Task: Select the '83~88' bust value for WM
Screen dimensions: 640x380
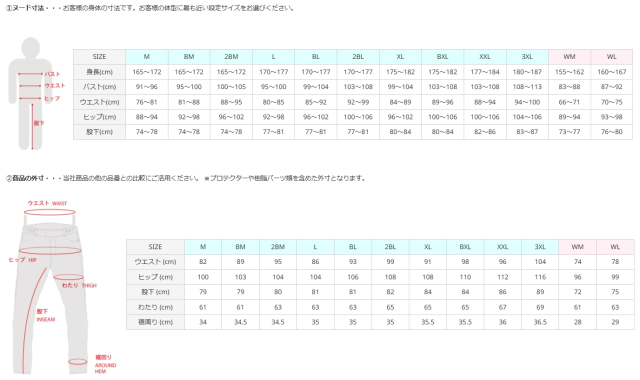Action: click(569, 87)
